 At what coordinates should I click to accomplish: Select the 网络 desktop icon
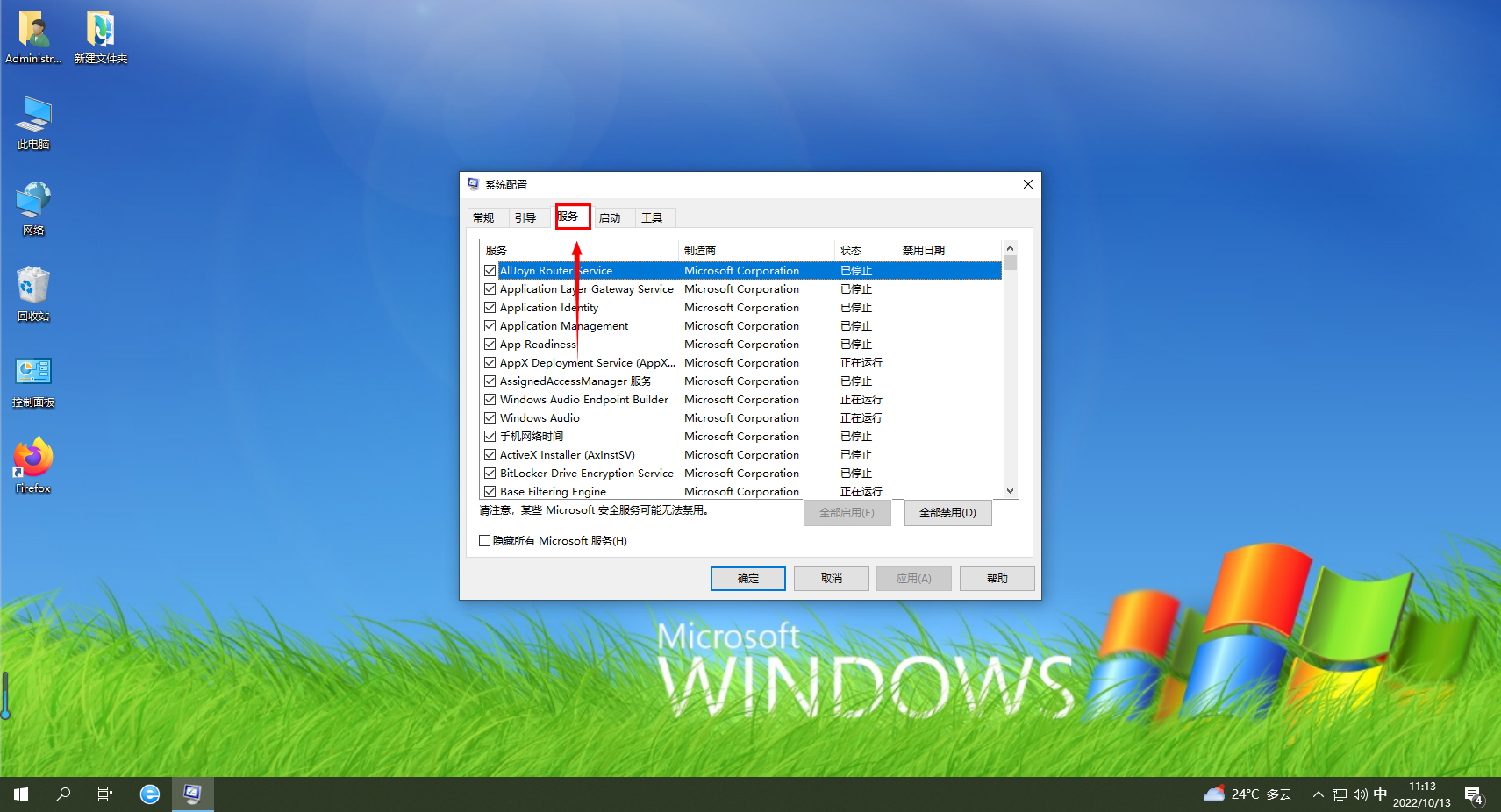[x=33, y=209]
